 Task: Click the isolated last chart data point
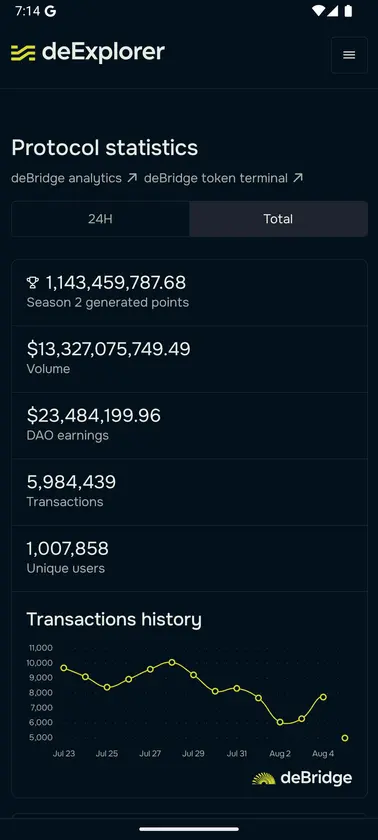click(x=345, y=738)
